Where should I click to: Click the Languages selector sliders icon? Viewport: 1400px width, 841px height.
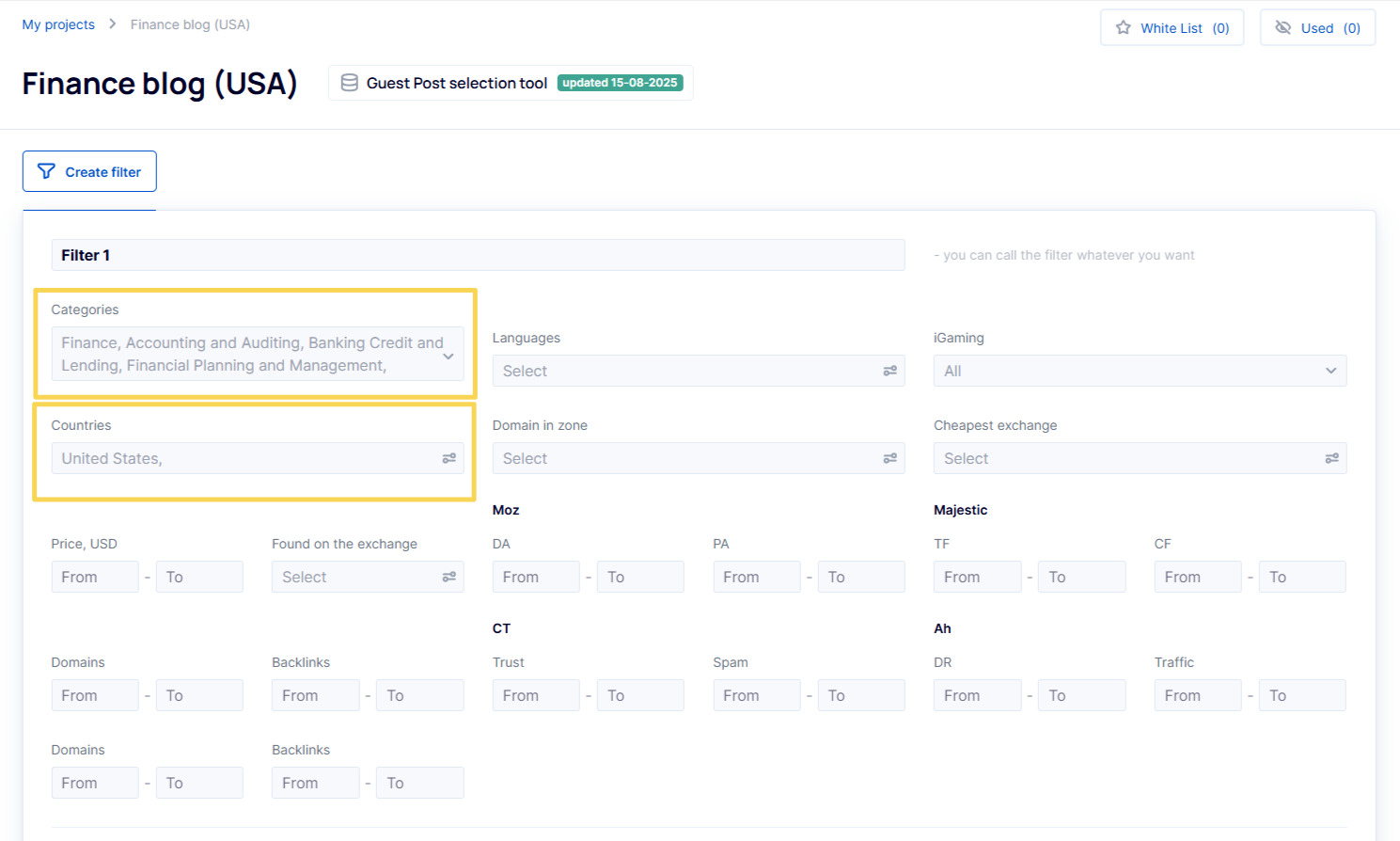[889, 371]
